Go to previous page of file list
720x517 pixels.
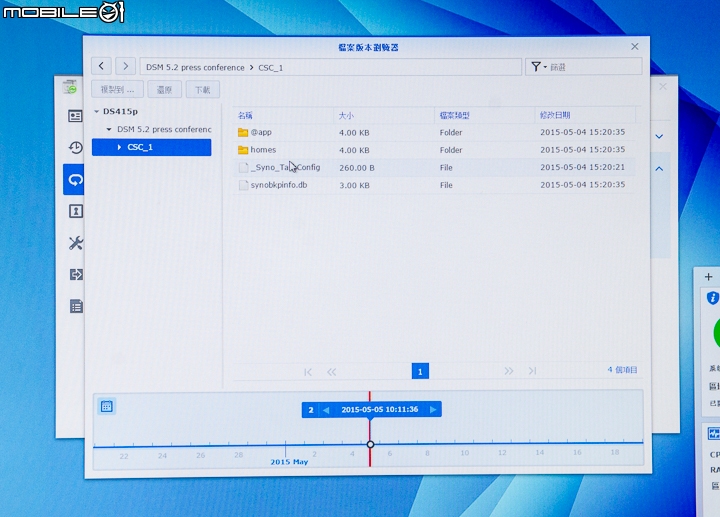[332, 372]
